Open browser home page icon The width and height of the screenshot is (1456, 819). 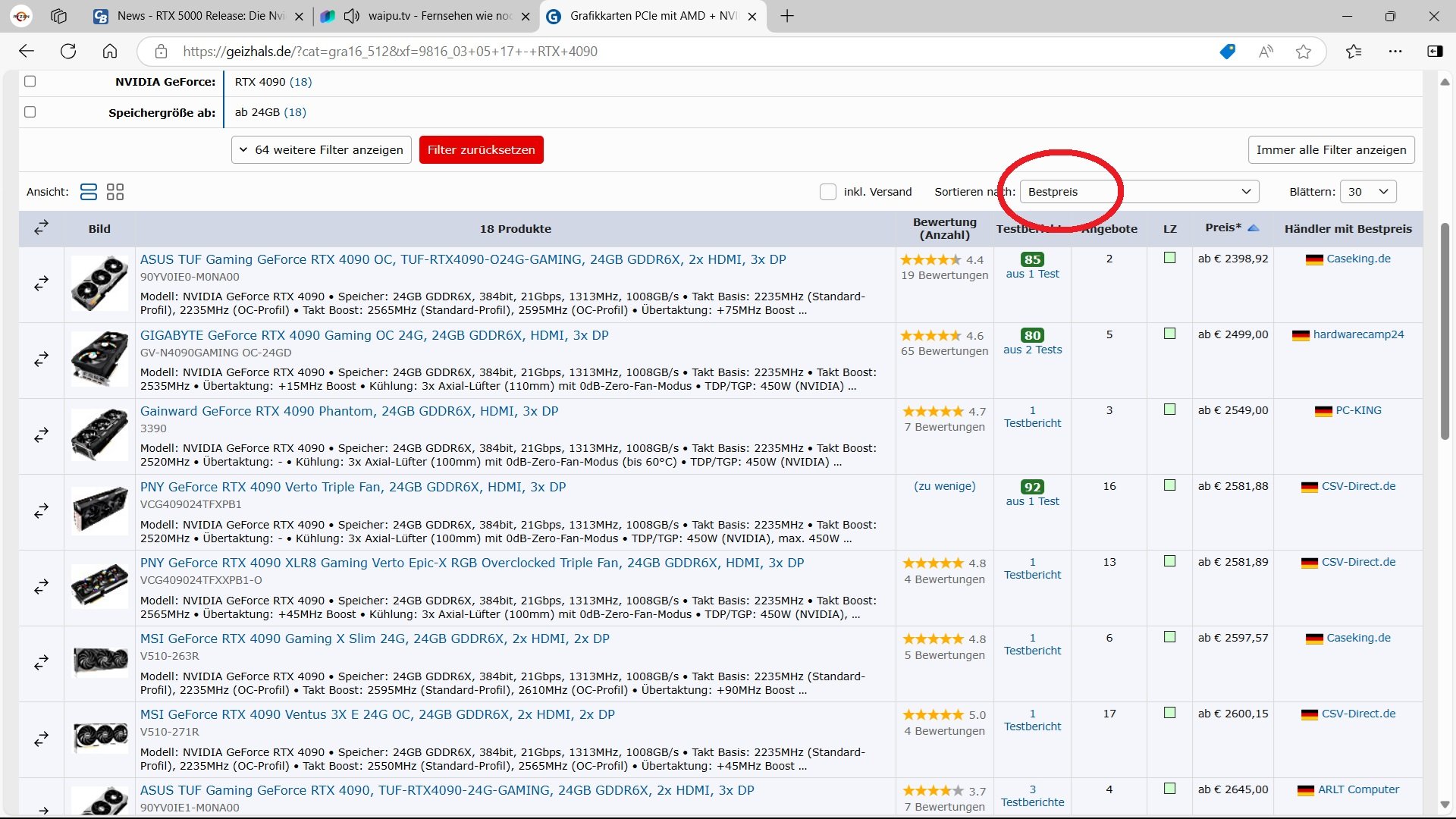coord(110,52)
